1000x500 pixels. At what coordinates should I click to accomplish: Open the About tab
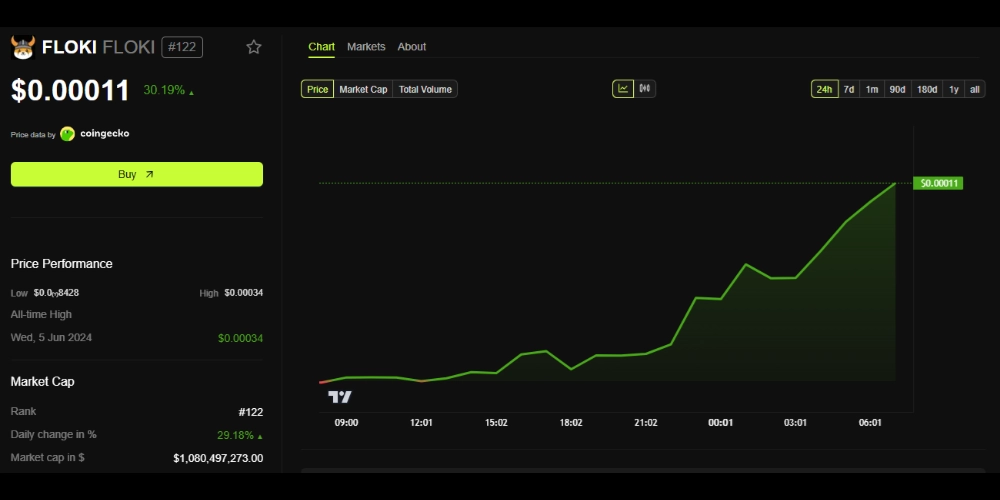411,47
